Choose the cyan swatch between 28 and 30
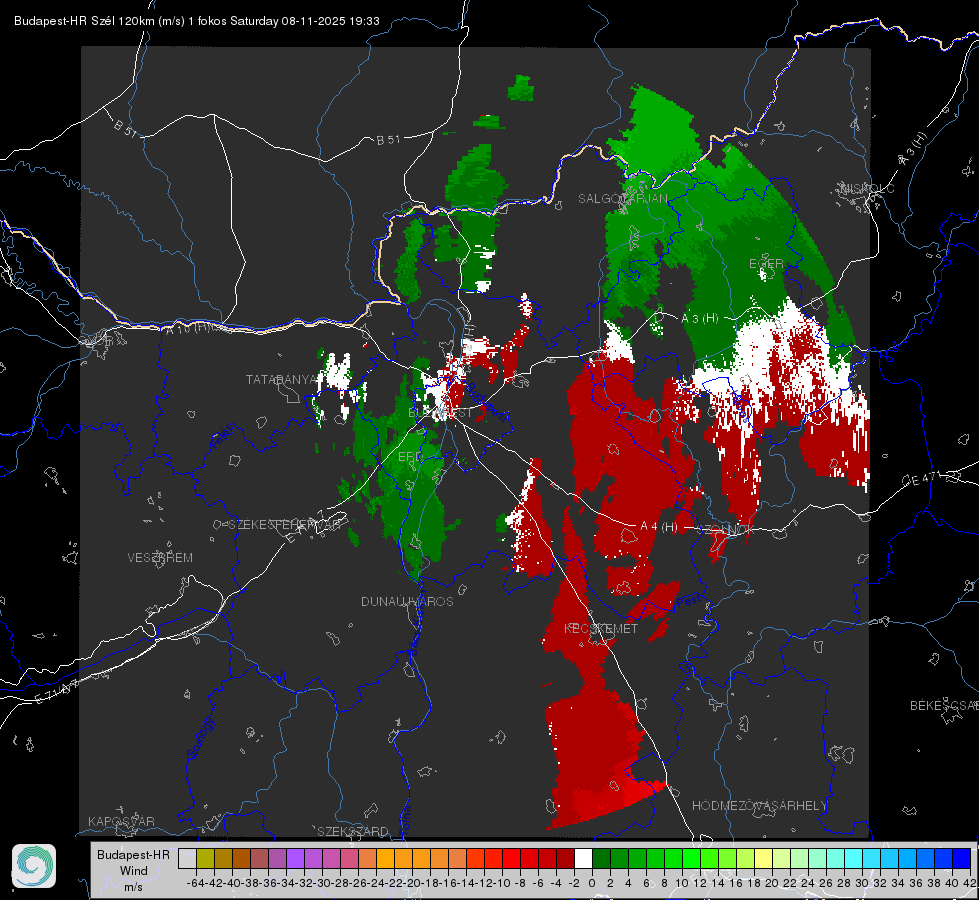This screenshot has height=900, width=979. [x=854, y=858]
